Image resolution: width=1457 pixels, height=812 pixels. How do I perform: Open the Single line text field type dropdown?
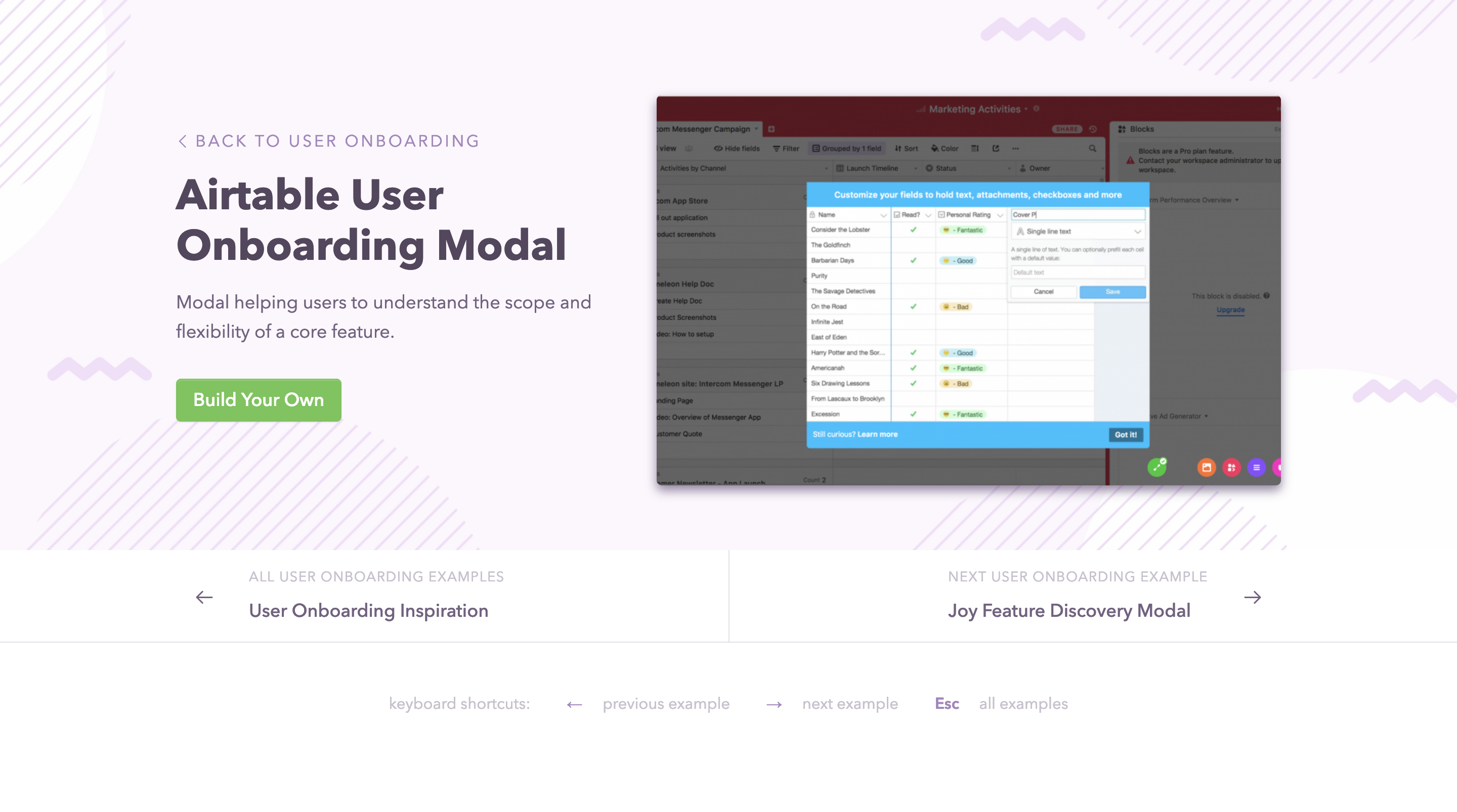[1078, 231]
